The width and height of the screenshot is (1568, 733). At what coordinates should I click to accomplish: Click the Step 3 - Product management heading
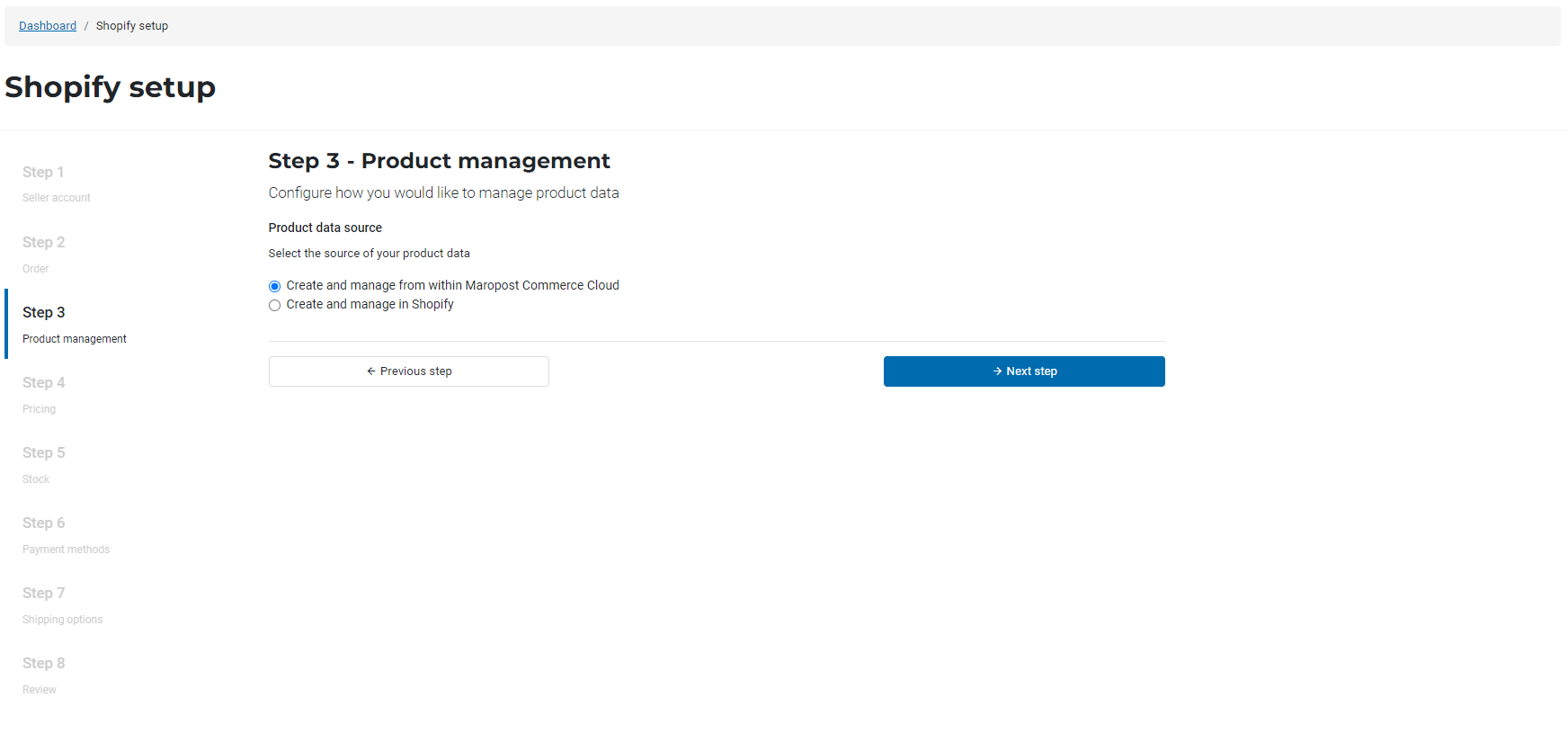point(439,161)
